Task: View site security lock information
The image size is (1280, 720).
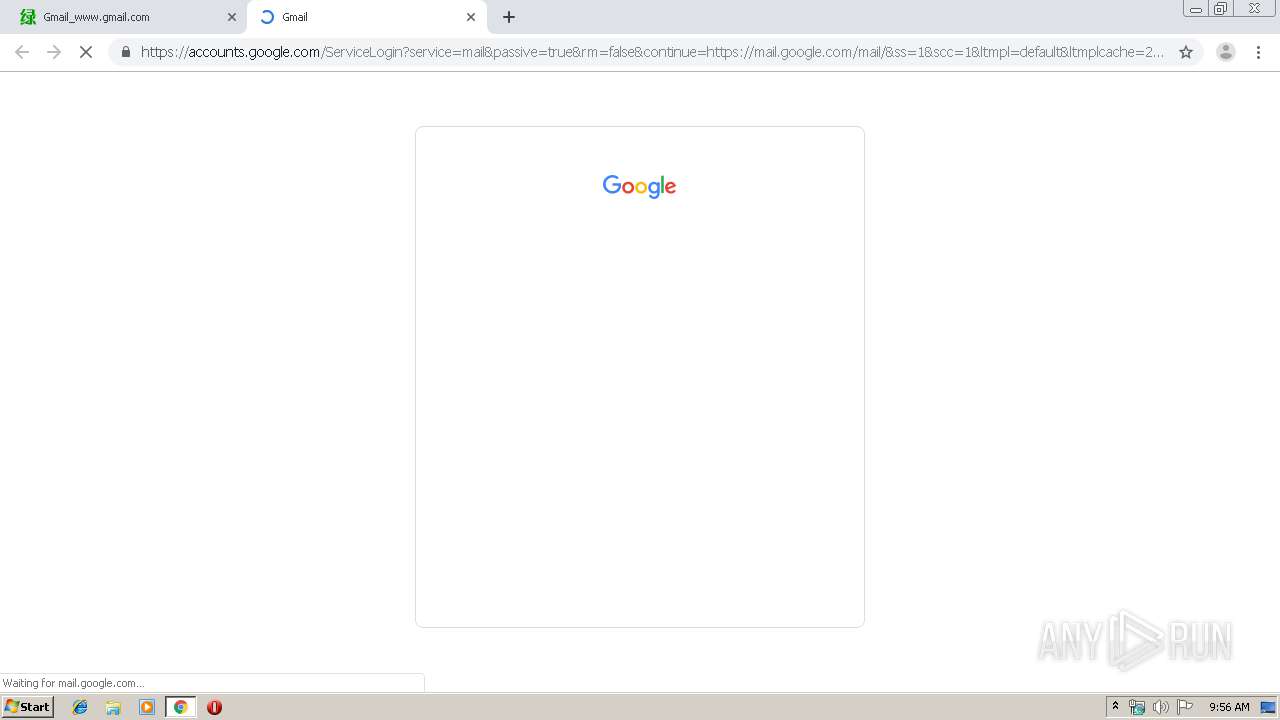Action: pyautogui.click(x=126, y=52)
